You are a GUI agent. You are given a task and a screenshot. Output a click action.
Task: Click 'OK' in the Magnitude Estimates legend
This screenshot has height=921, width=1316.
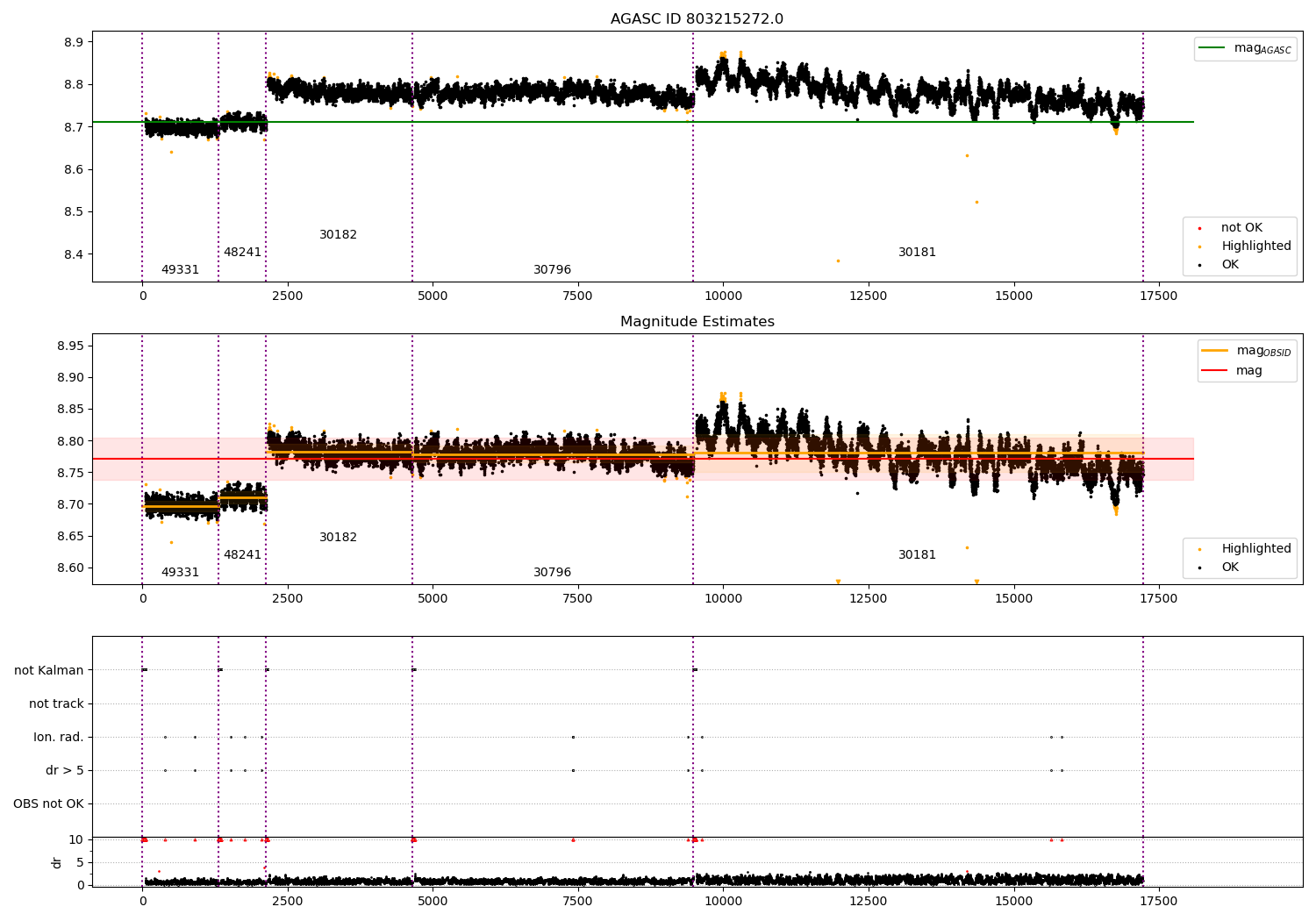pos(1230,568)
